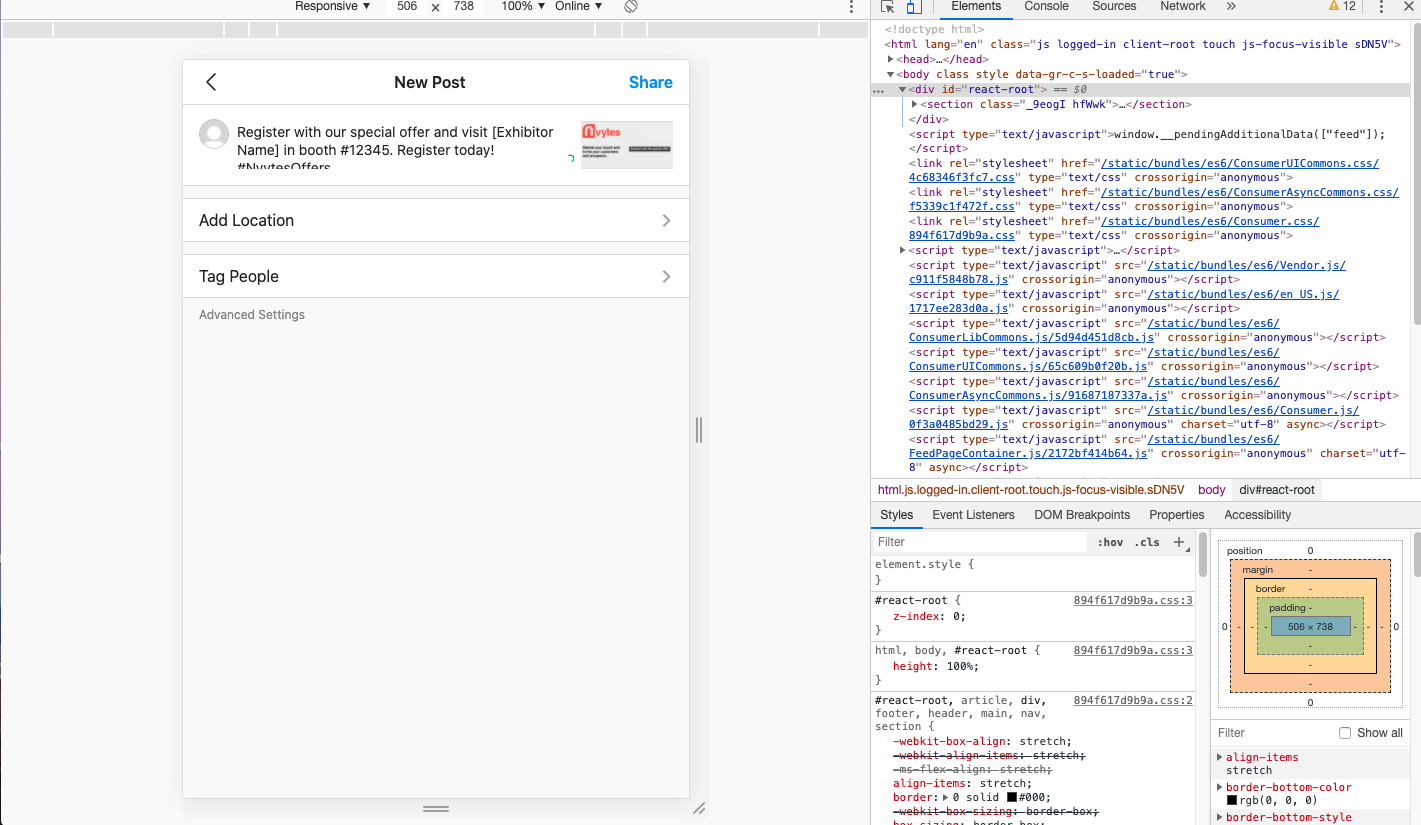Open the Event Listeners tab

pos(973,515)
